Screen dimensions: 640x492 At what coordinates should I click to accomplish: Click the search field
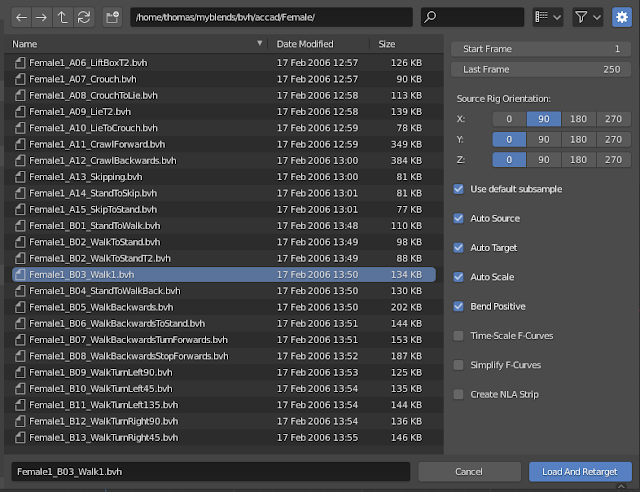click(472, 18)
